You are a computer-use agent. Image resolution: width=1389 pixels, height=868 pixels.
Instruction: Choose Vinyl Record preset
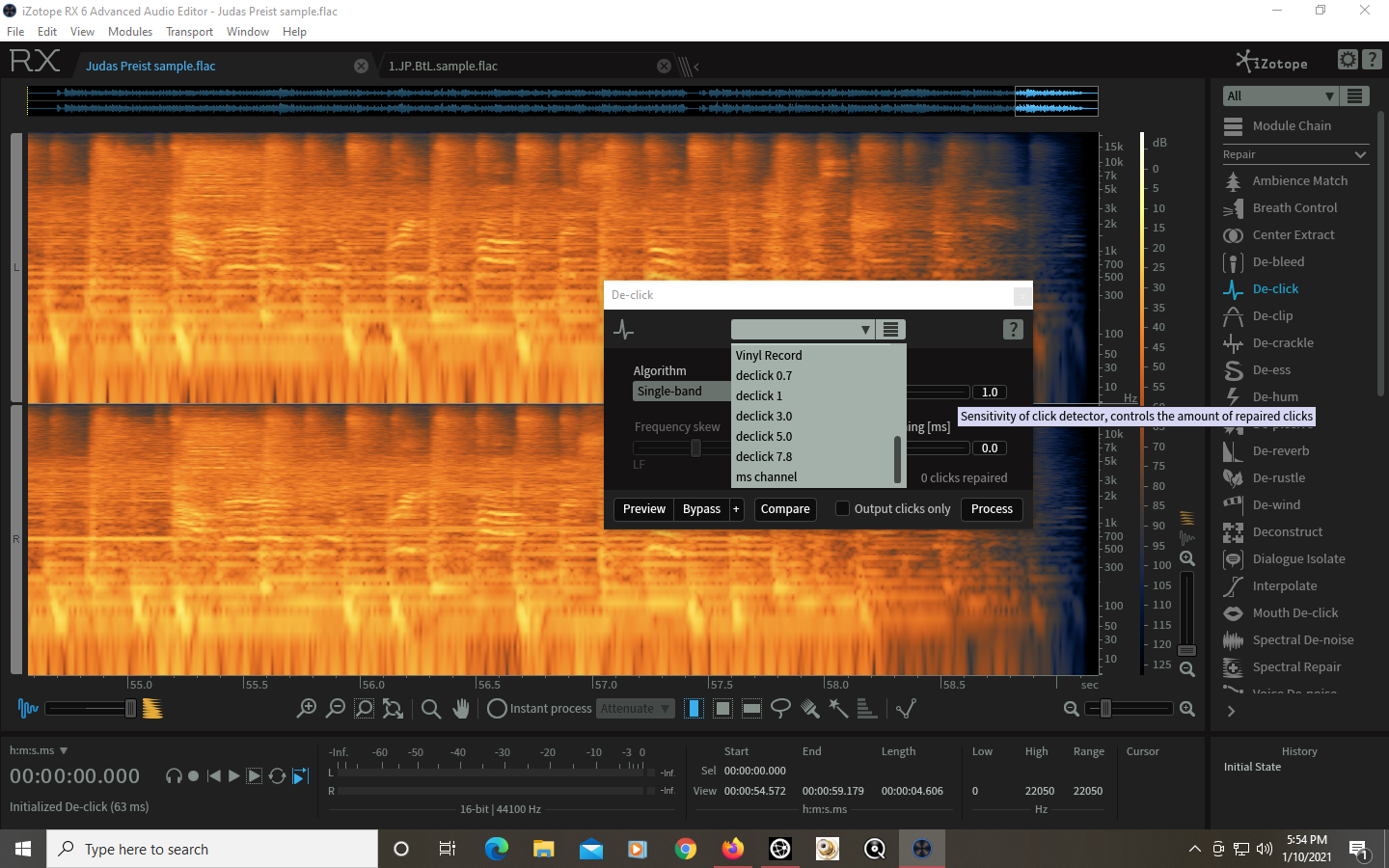[x=769, y=356]
